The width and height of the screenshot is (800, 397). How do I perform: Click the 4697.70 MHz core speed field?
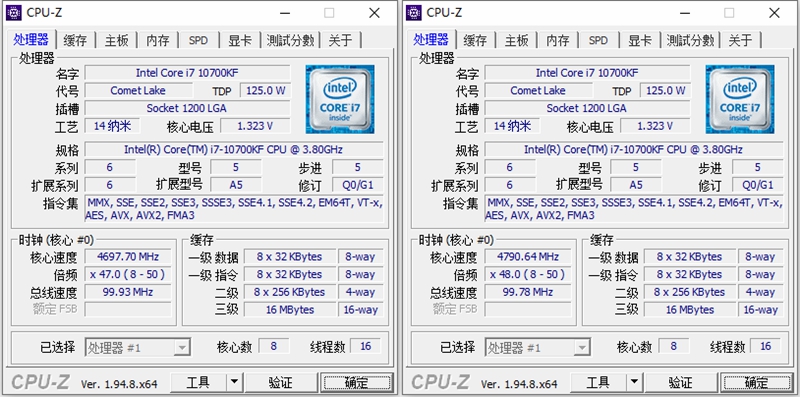pos(128,257)
